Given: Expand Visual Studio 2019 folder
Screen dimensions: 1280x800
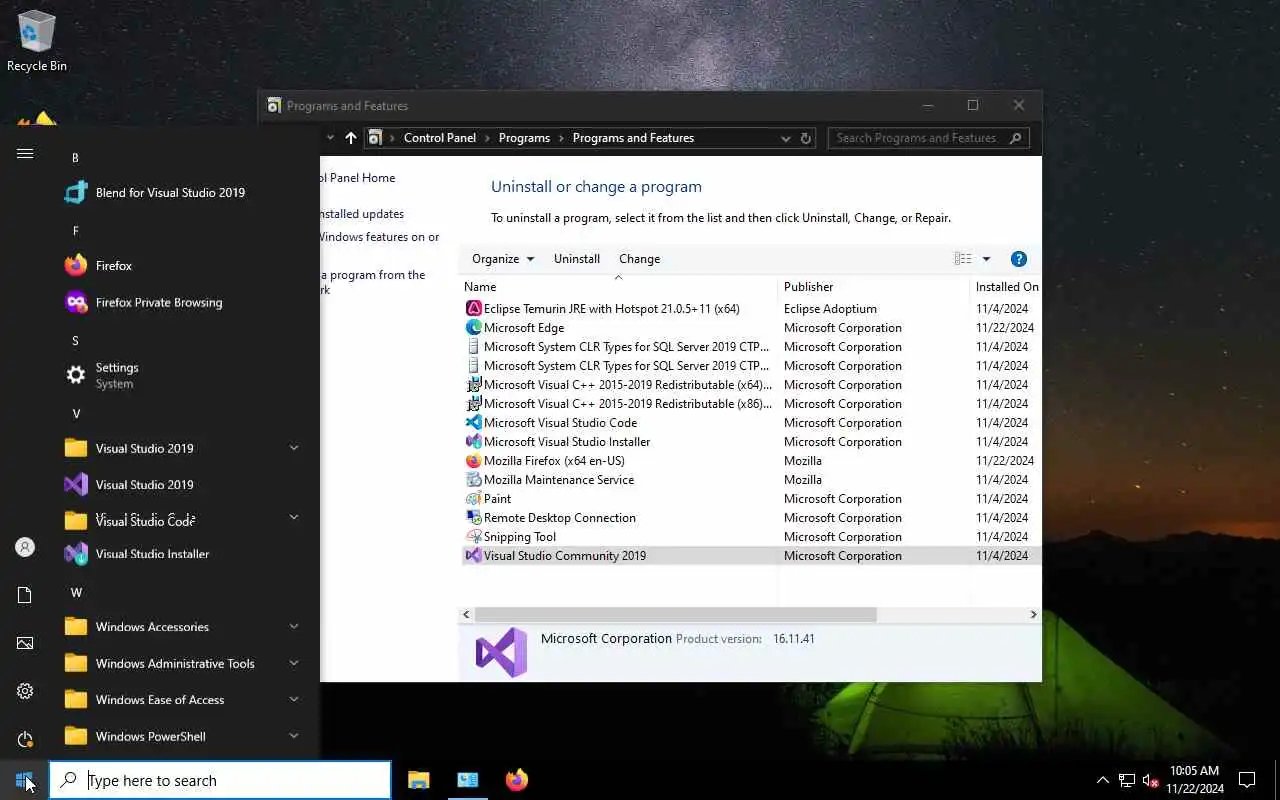Looking at the screenshot, I should click(x=294, y=448).
